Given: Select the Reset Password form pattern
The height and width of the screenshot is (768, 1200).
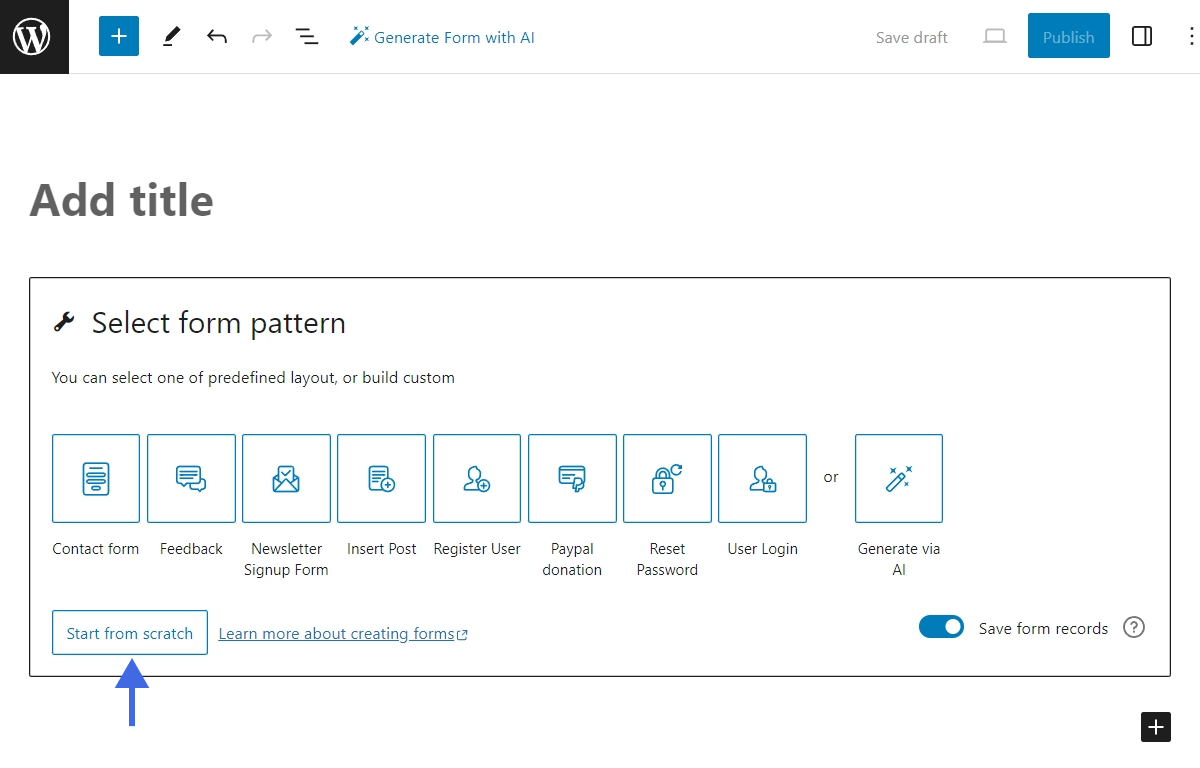Looking at the screenshot, I should (x=666, y=478).
